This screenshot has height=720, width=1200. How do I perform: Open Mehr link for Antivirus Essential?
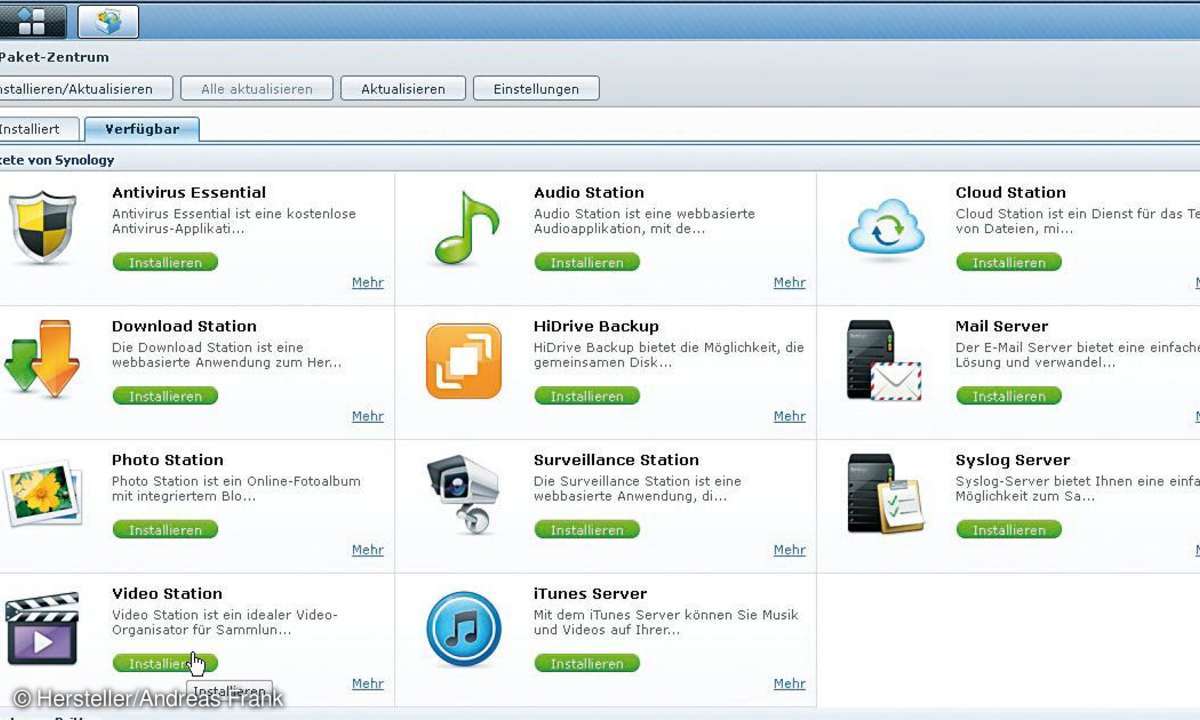click(368, 283)
